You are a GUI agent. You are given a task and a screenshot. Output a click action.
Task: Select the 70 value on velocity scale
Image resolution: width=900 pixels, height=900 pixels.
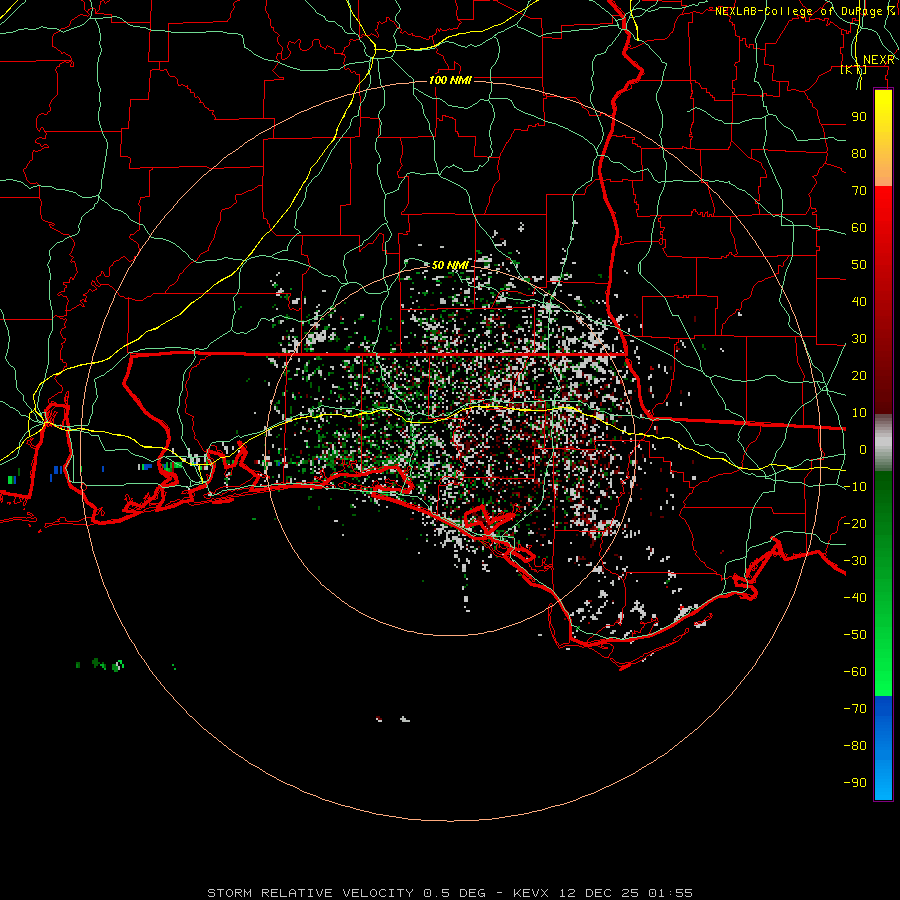pyautogui.click(x=859, y=191)
